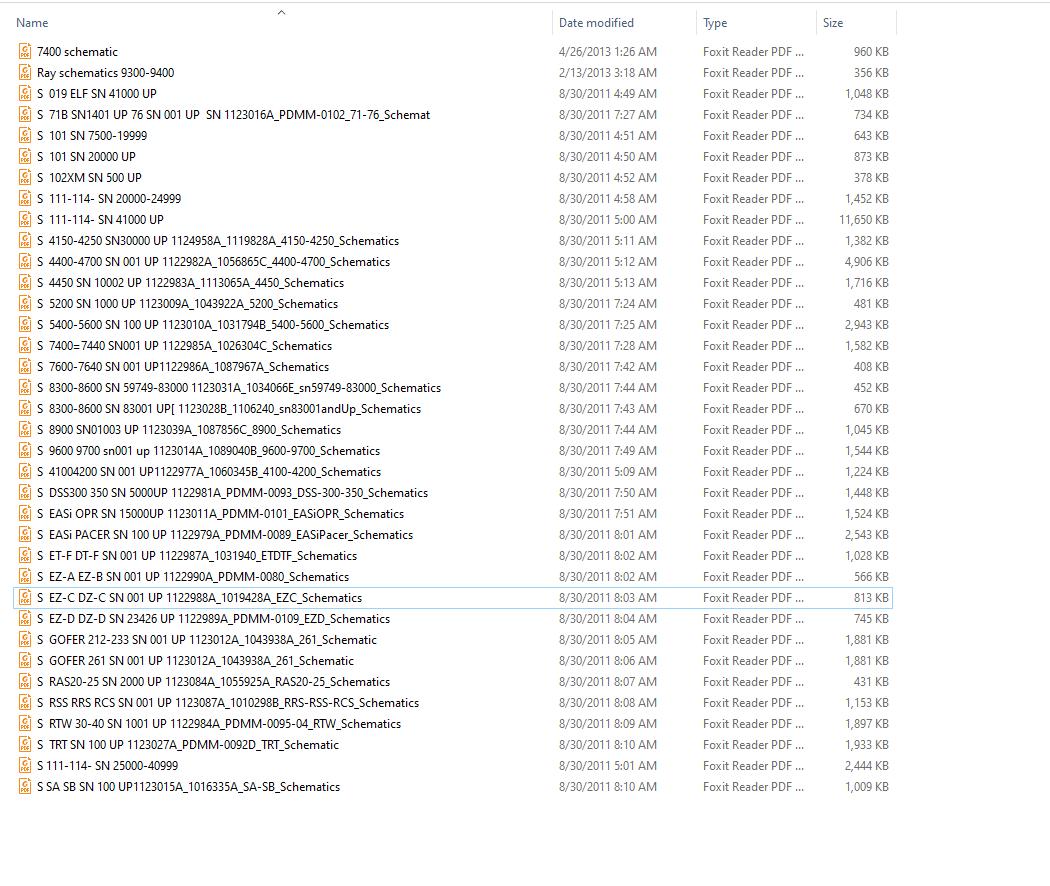This screenshot has width=1050, height=886.
Task: Click PDF icon of S 8300-8600 SN 59749-83000 file
Action: [25, 387]
